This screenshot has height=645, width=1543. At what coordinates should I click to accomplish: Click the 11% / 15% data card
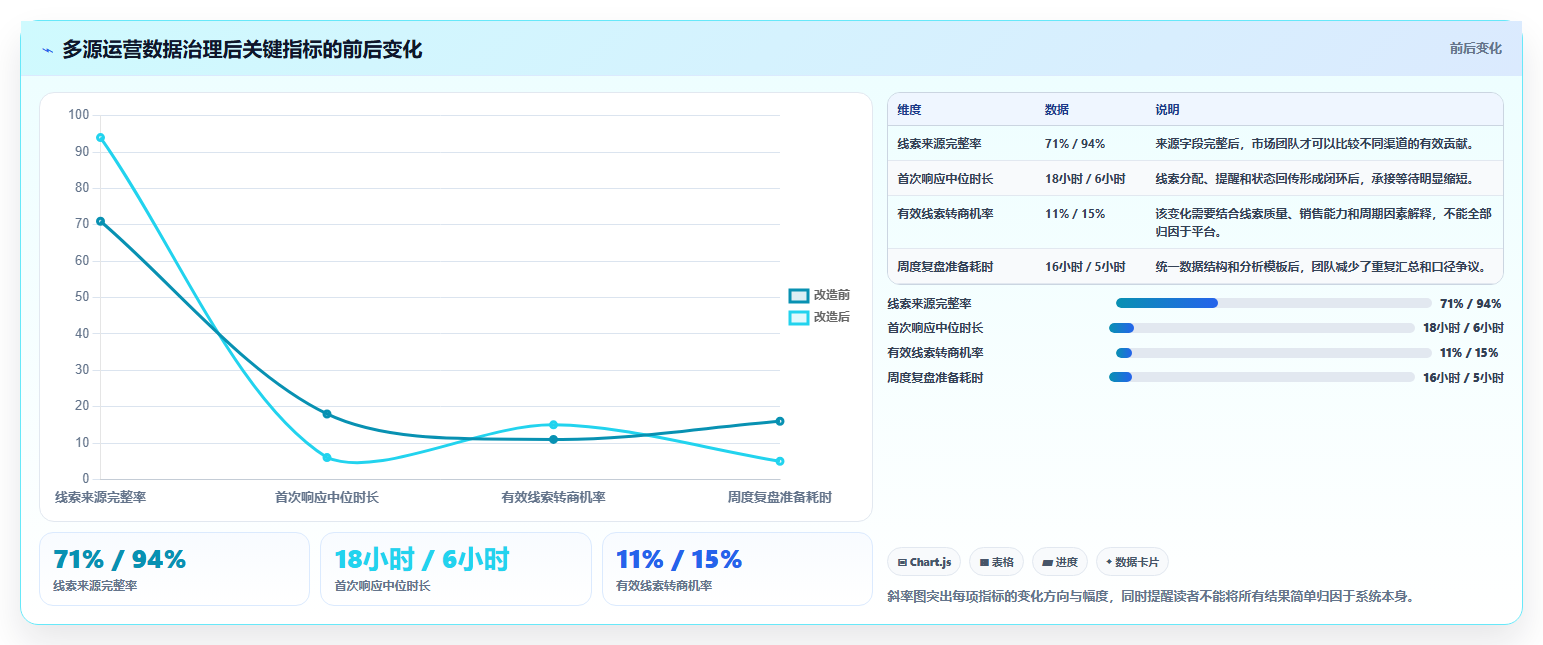click(737, 569)
